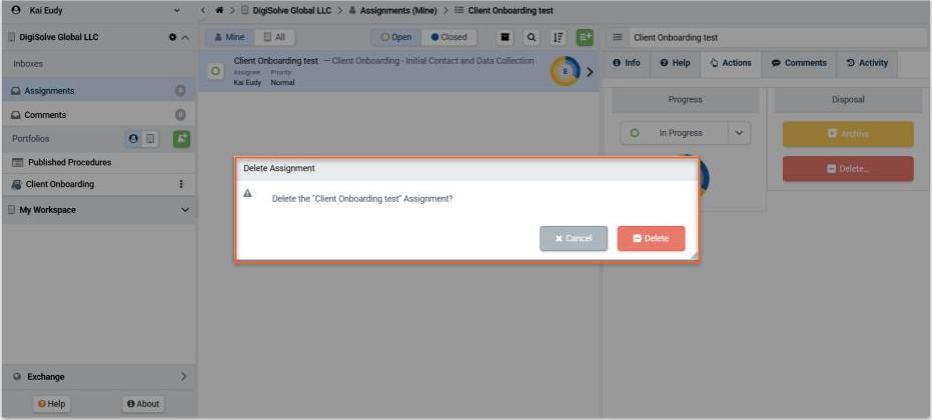Click the Client Onboarding test breadcrumb
The image size is (932, 420).
504,11
